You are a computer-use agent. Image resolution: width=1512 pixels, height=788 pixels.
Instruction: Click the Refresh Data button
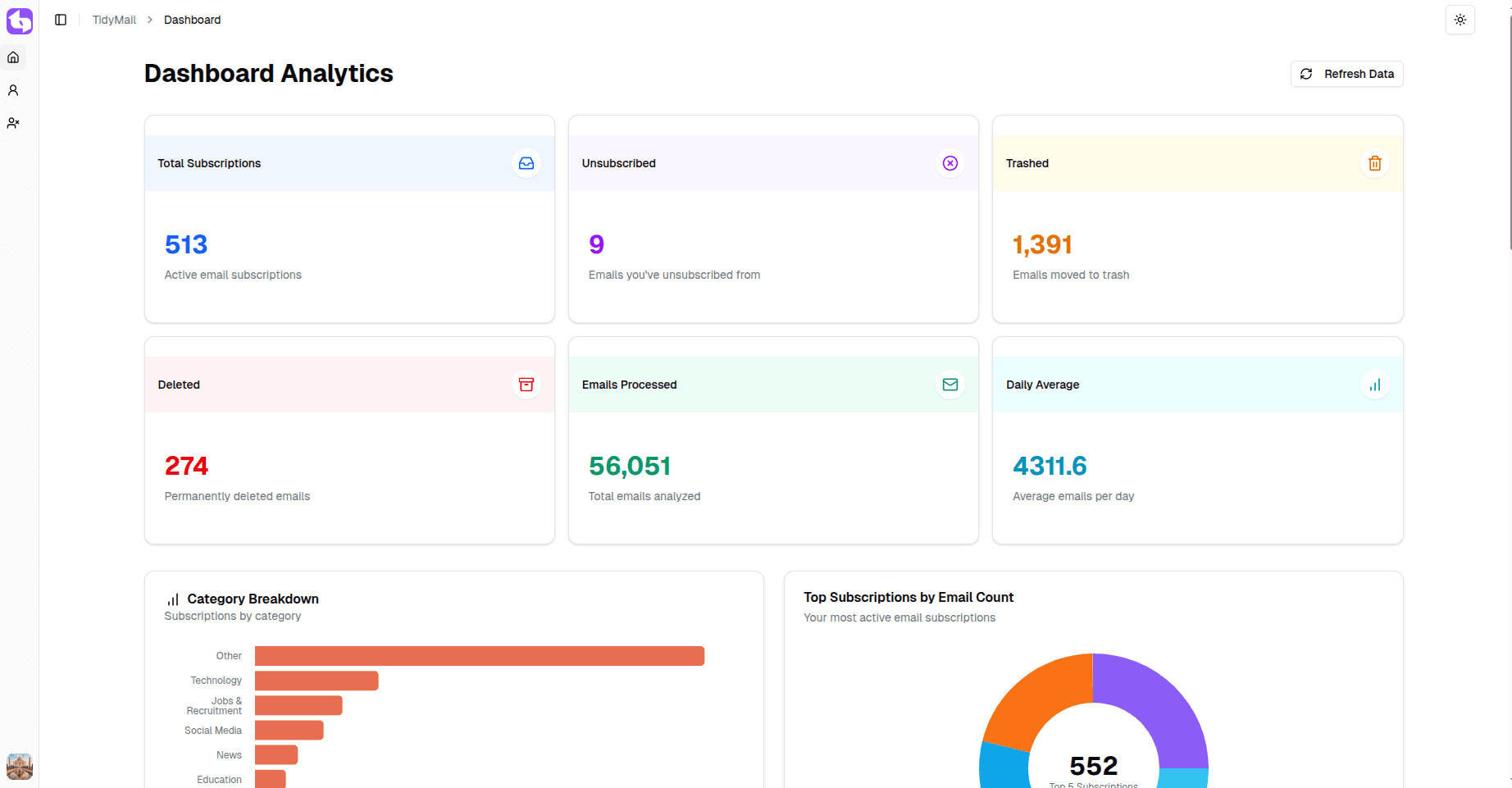click(1346, 74)
